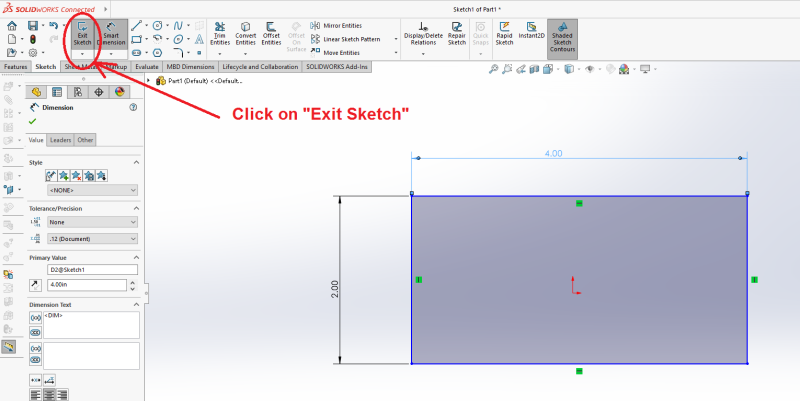Click the Repair Sketch tool

pyautogui.click(x=457, y=34)
